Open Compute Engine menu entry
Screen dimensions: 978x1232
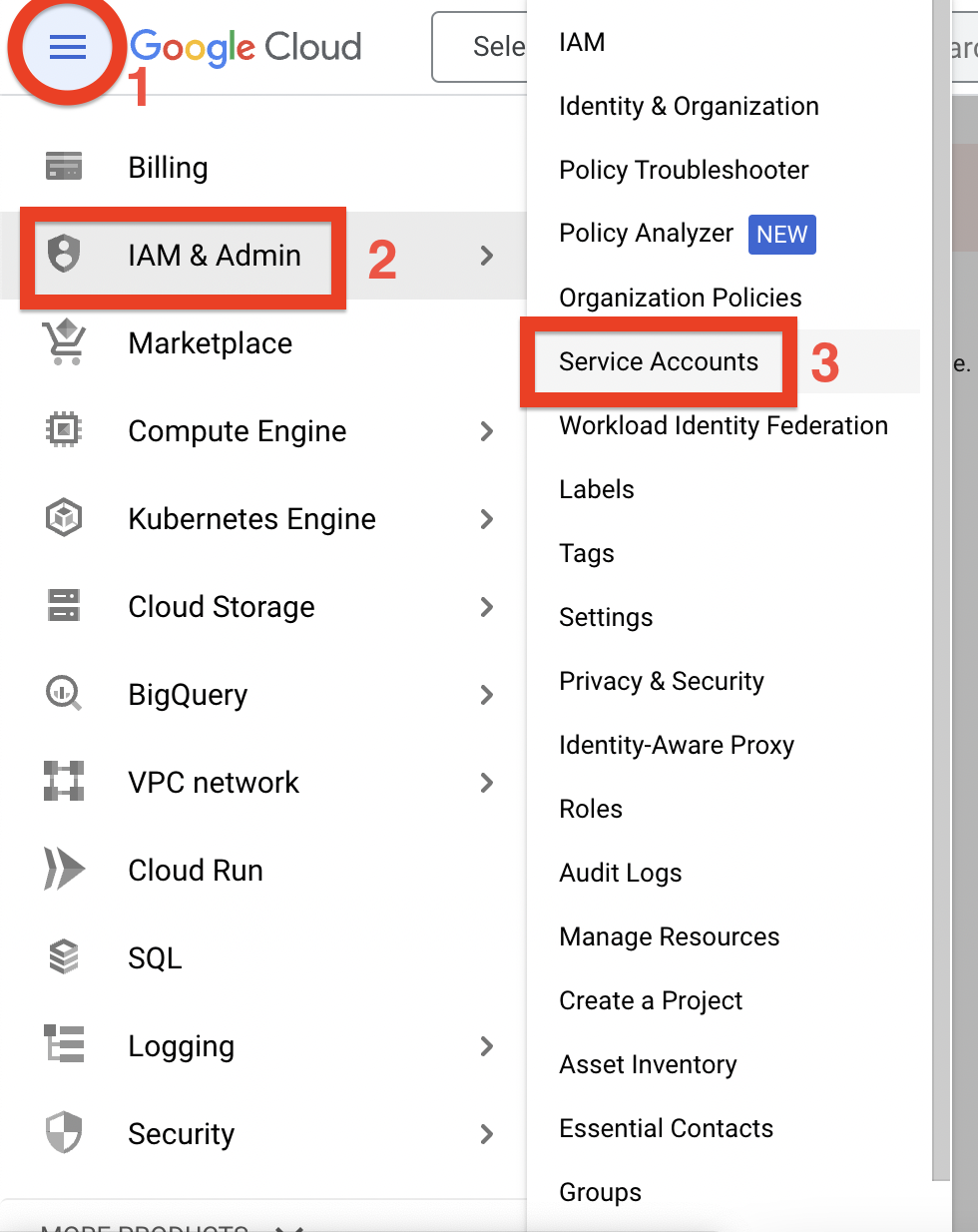click(x=238, y=431)
